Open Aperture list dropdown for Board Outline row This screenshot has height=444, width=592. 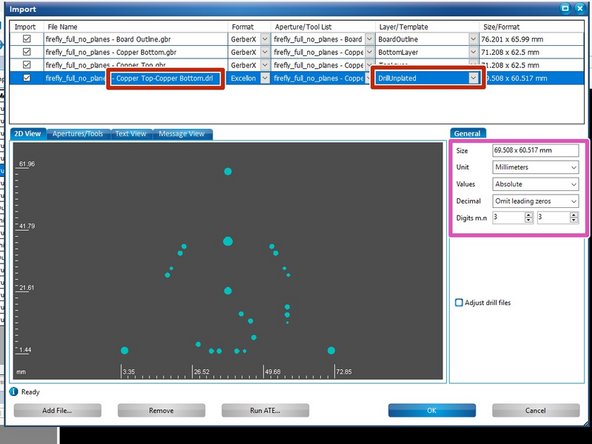click(x=370, y=39)
